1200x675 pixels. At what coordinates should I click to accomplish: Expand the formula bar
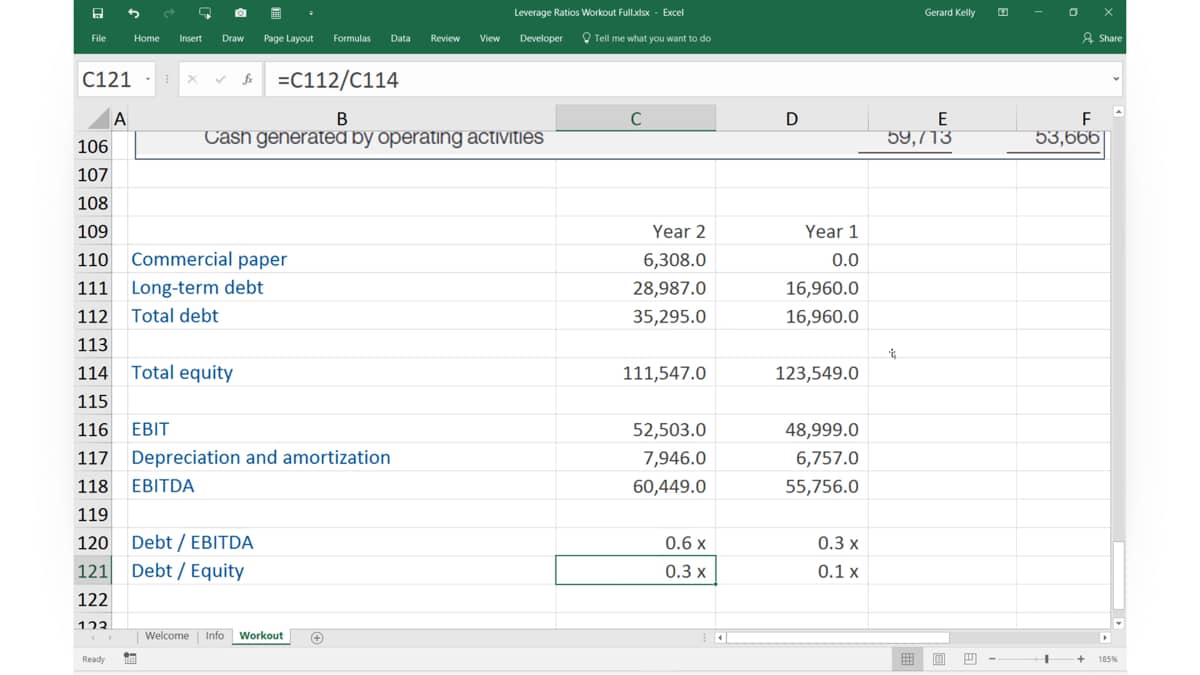[1116, 79]
